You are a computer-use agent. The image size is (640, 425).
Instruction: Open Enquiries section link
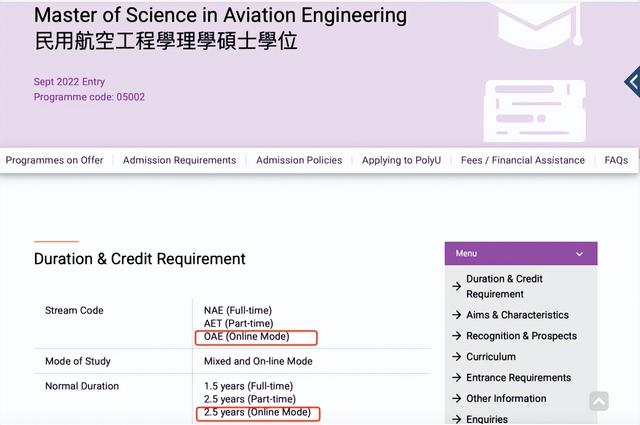pyautogui.click(x=487, y=419)
